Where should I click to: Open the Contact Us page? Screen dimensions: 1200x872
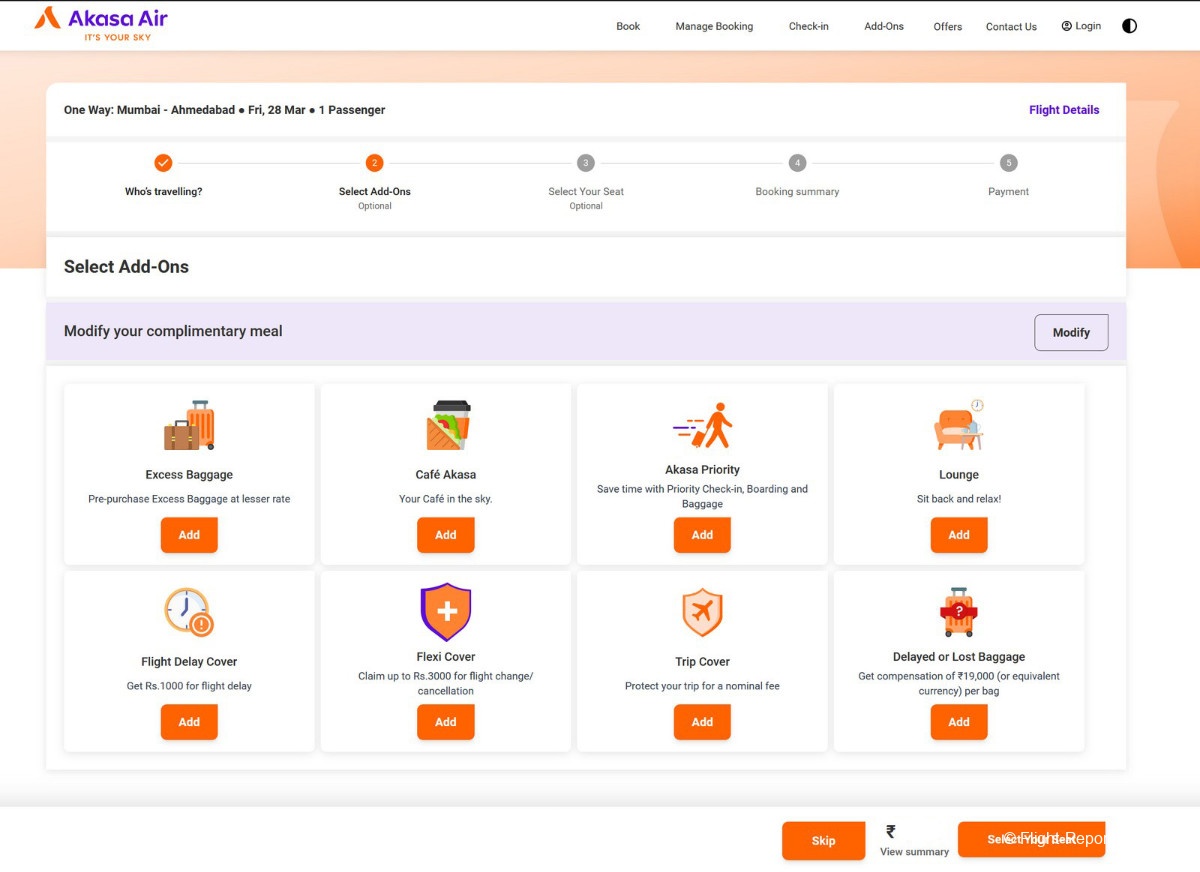(1011, 27)
